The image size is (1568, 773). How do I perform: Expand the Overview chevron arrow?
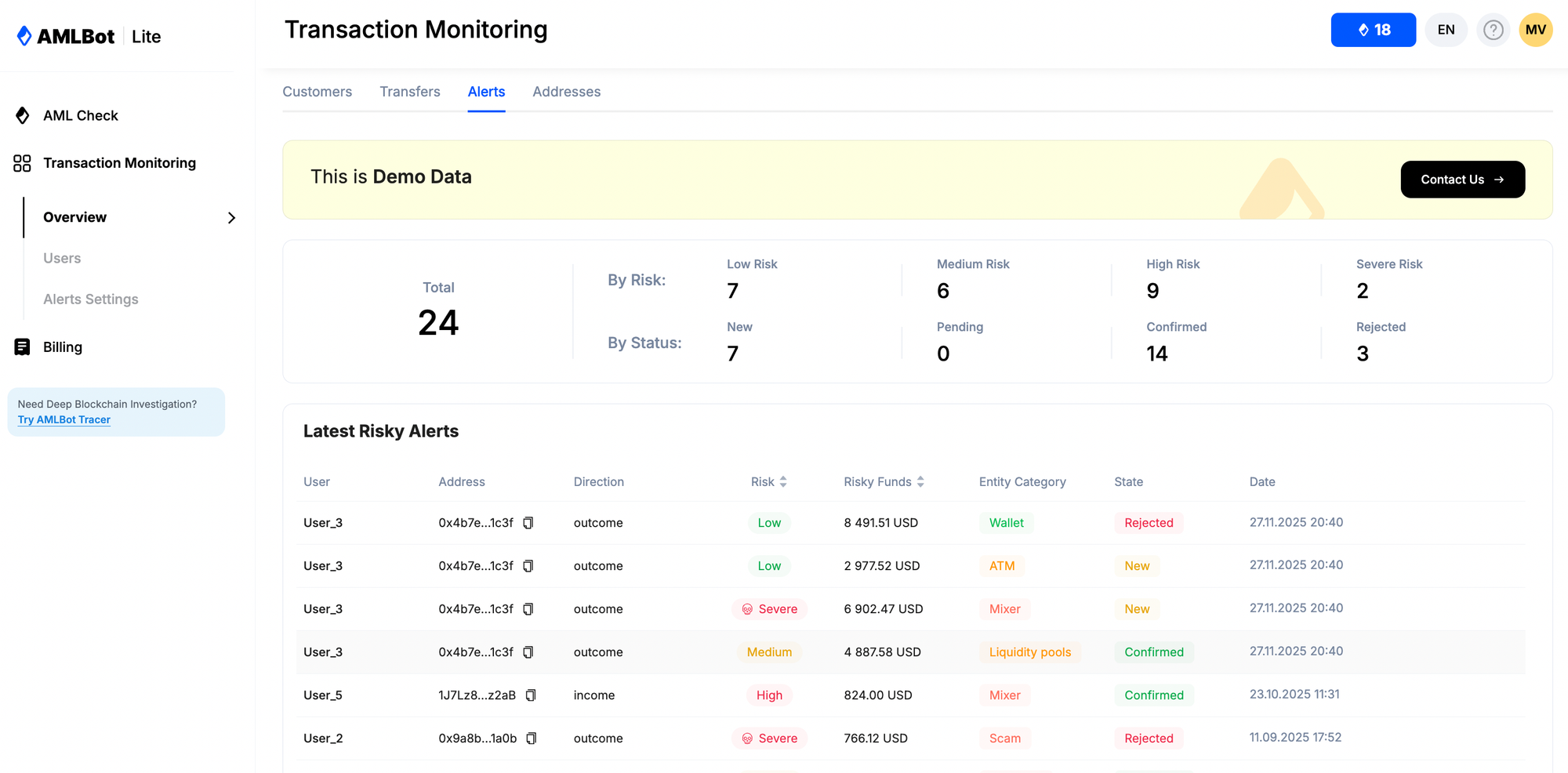(x=231, y=218)
